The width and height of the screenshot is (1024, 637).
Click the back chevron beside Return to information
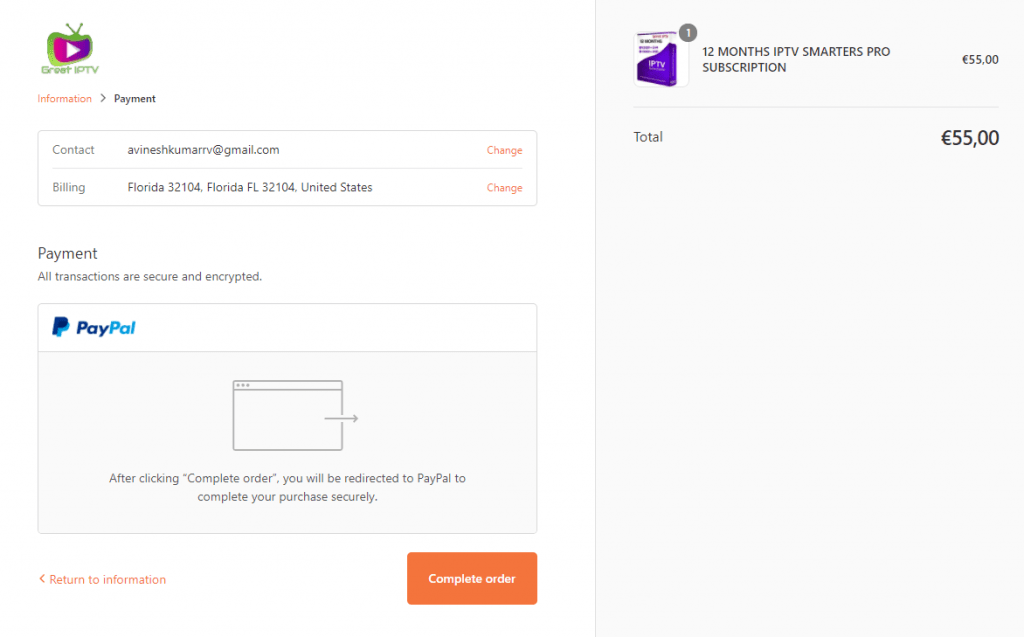coord(42,579)
